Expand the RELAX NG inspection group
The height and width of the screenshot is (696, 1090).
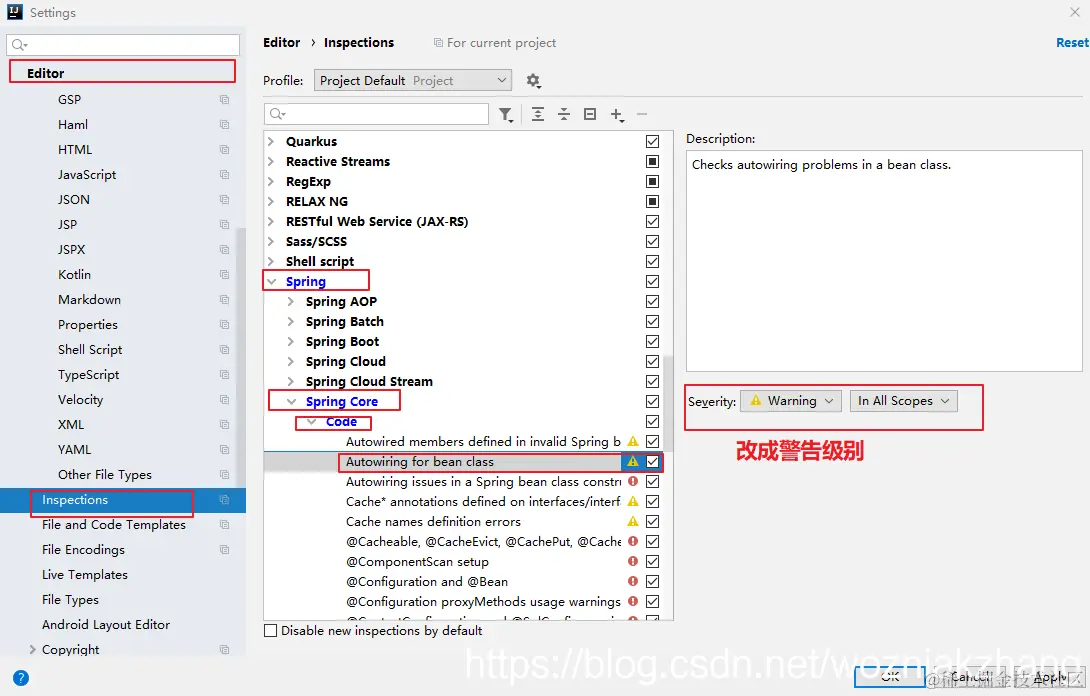(x=272, y=202)
